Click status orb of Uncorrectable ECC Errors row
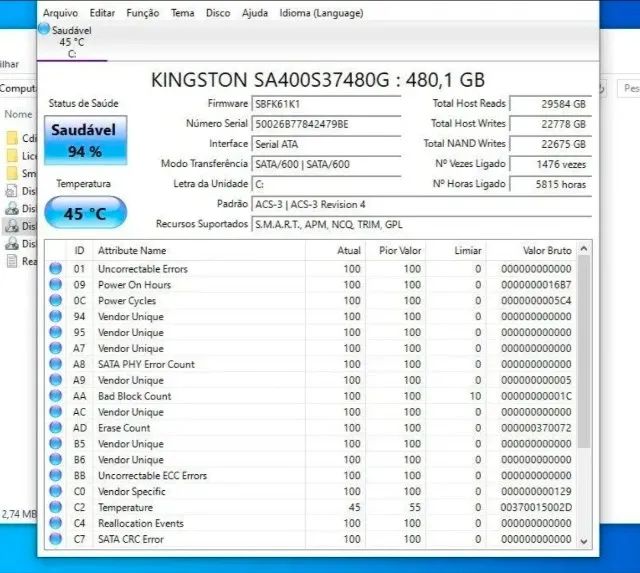This screenshot has width=640, height=573. [56, 475]
